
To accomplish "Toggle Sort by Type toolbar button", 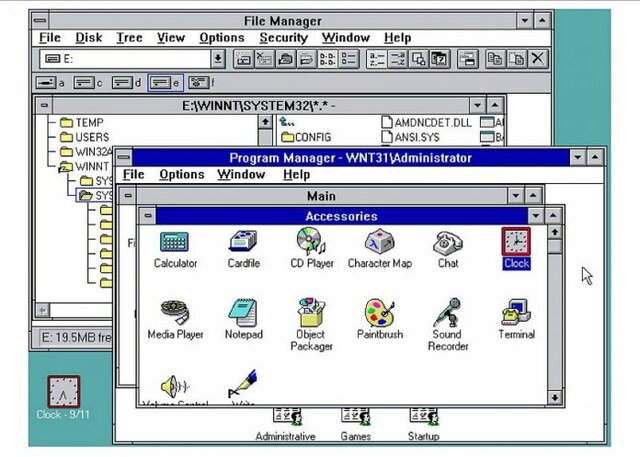I will [x=398, y=59].
